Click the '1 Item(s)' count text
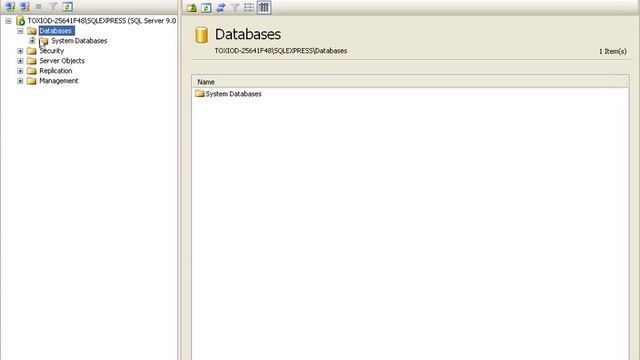 point(613,51)
